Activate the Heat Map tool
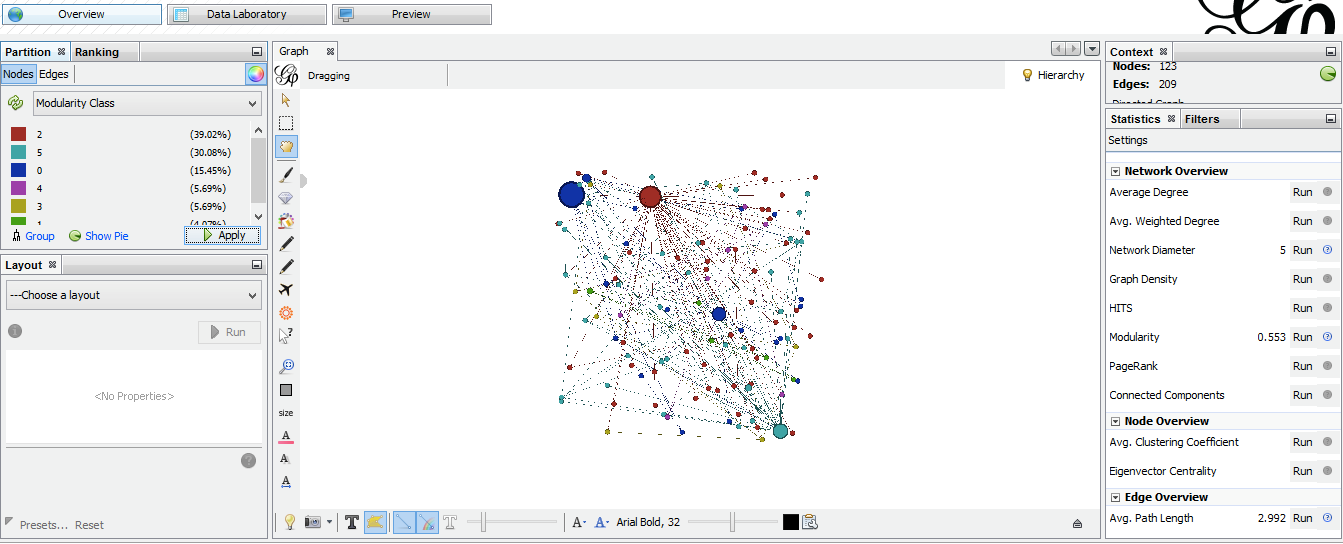The image size is (1343, 544). coord(286,312)
